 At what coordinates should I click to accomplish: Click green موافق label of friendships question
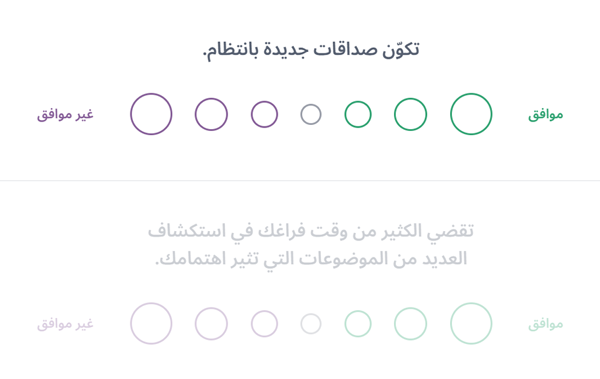tap(546, 114)
